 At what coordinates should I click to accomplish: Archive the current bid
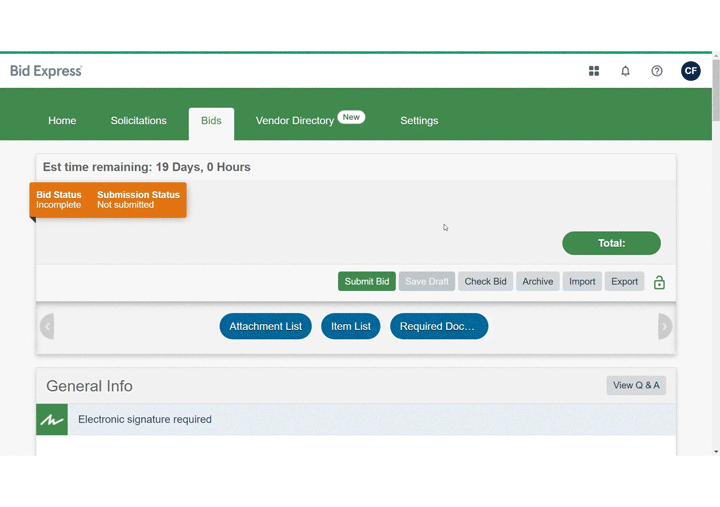(x=537, y=282)
